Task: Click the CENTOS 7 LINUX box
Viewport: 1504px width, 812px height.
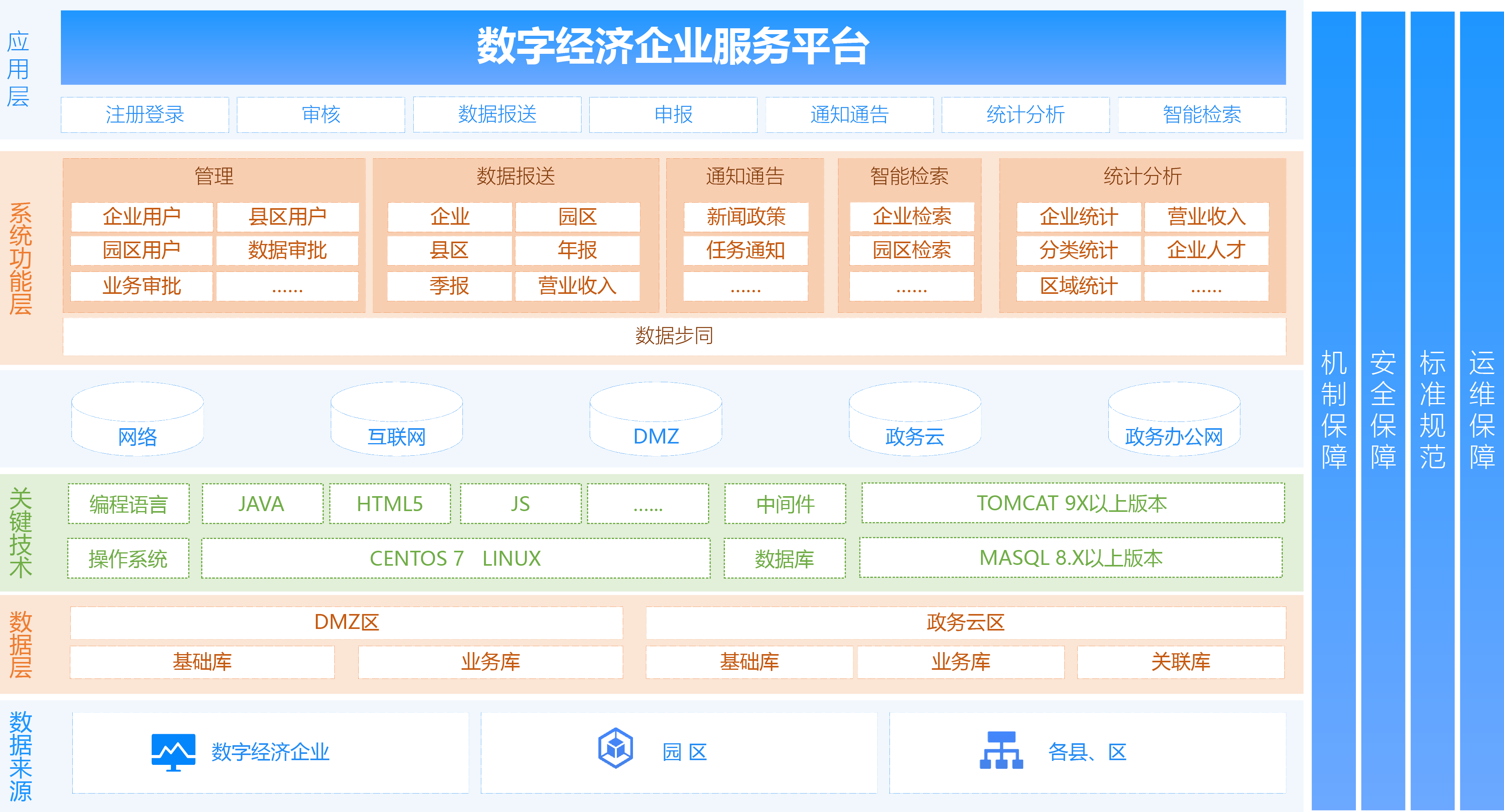Action: pyautogui.click(x=455, y=558)
